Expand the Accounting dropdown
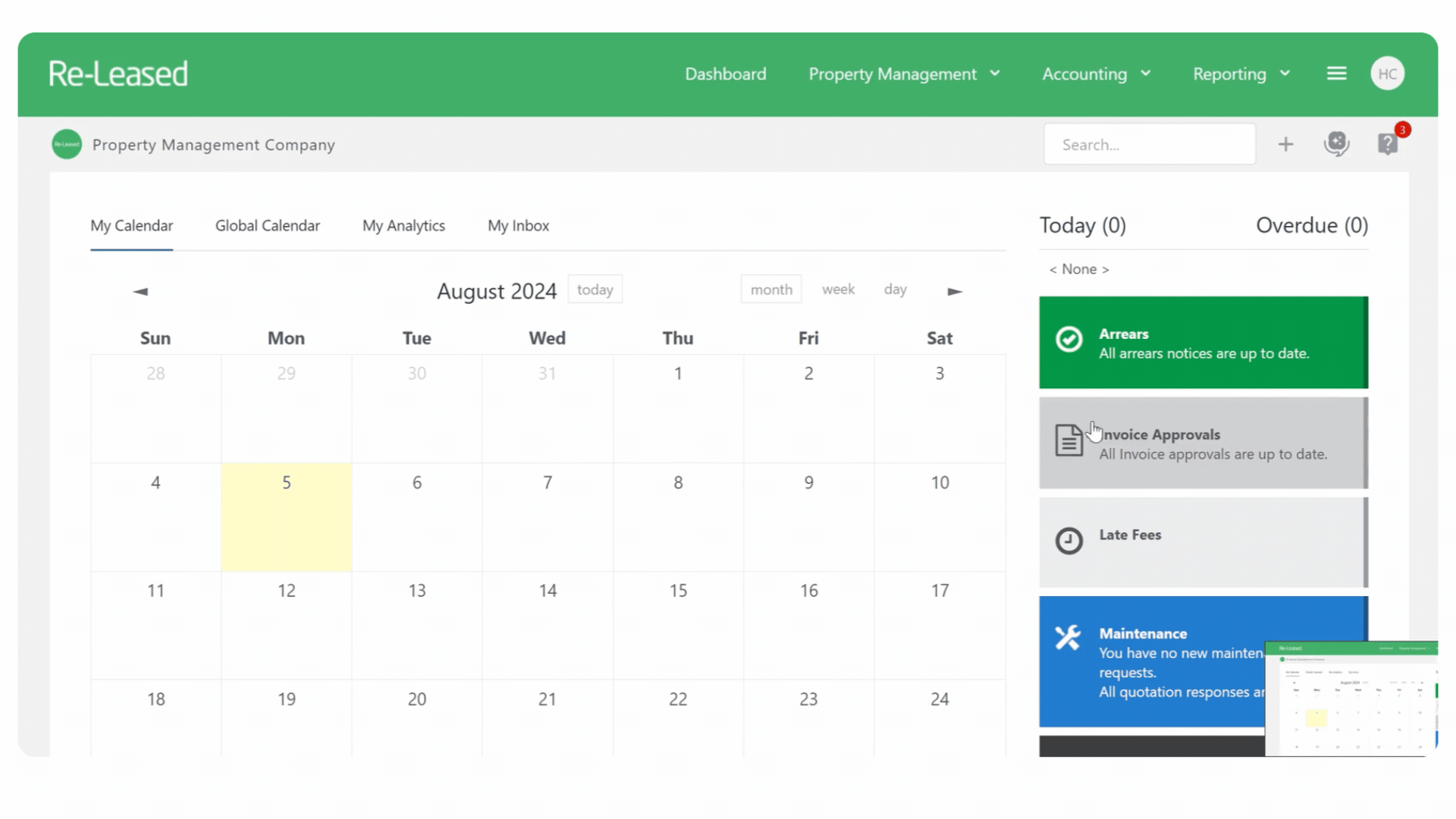Image resolution: width=1456 pixels, height=819 pixels. 1097,74
